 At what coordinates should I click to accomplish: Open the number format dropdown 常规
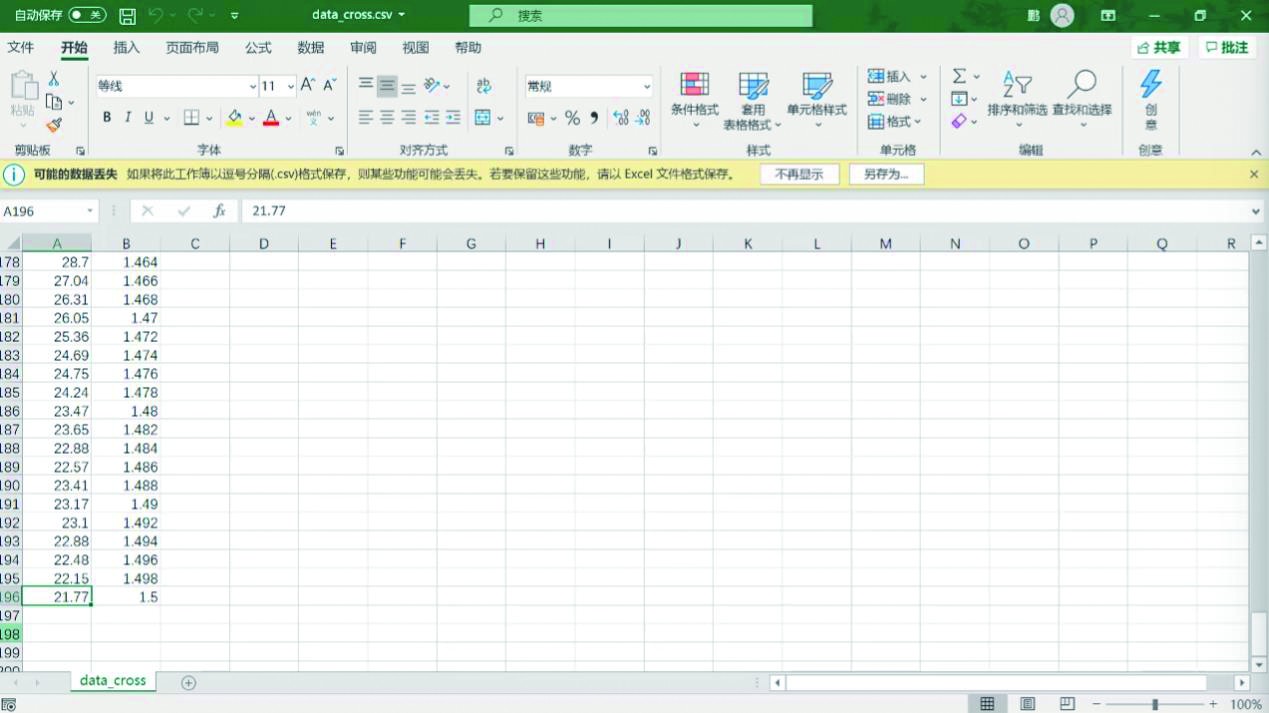pyautogui.click(x=646, y=87)
